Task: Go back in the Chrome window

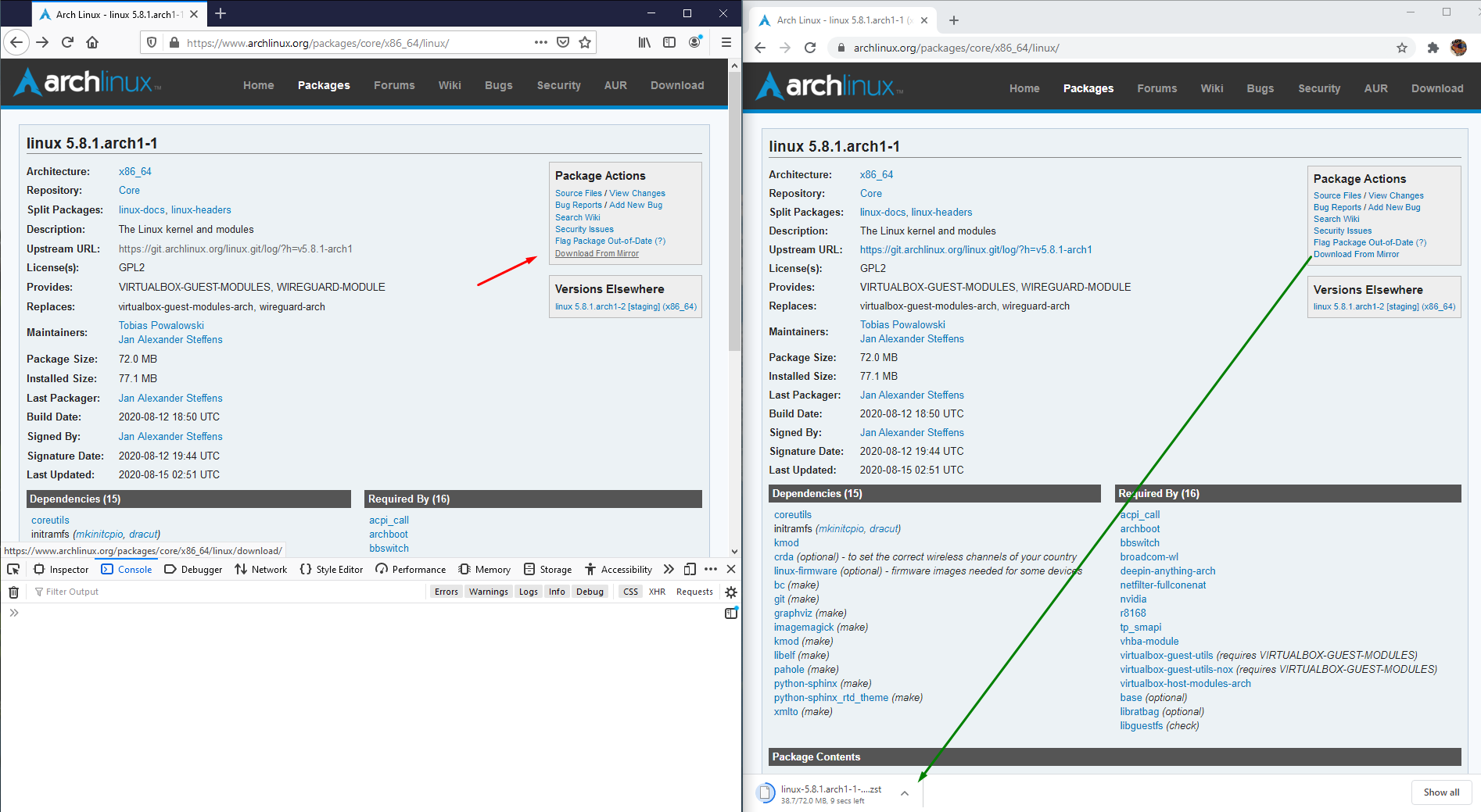Action: click(760, 48)
